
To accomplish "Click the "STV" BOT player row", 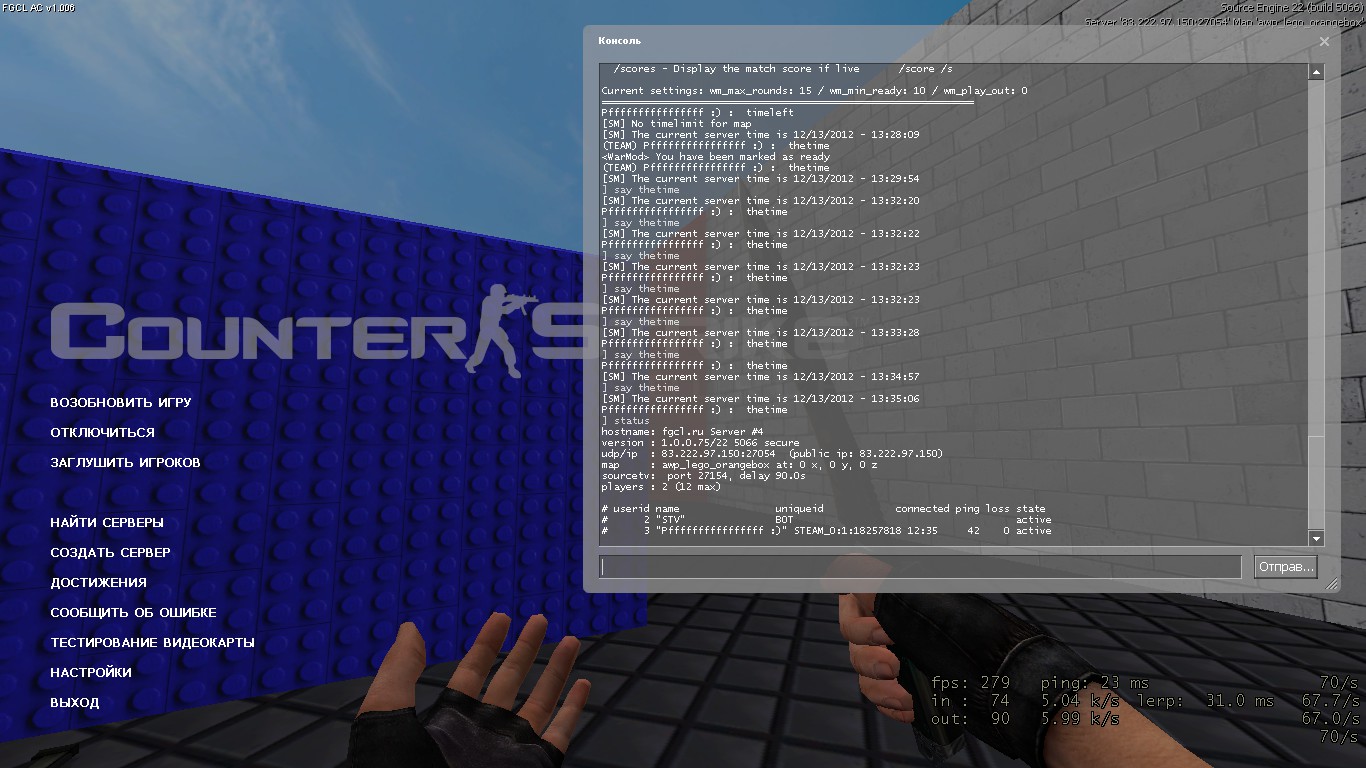I will click(826, 520).
